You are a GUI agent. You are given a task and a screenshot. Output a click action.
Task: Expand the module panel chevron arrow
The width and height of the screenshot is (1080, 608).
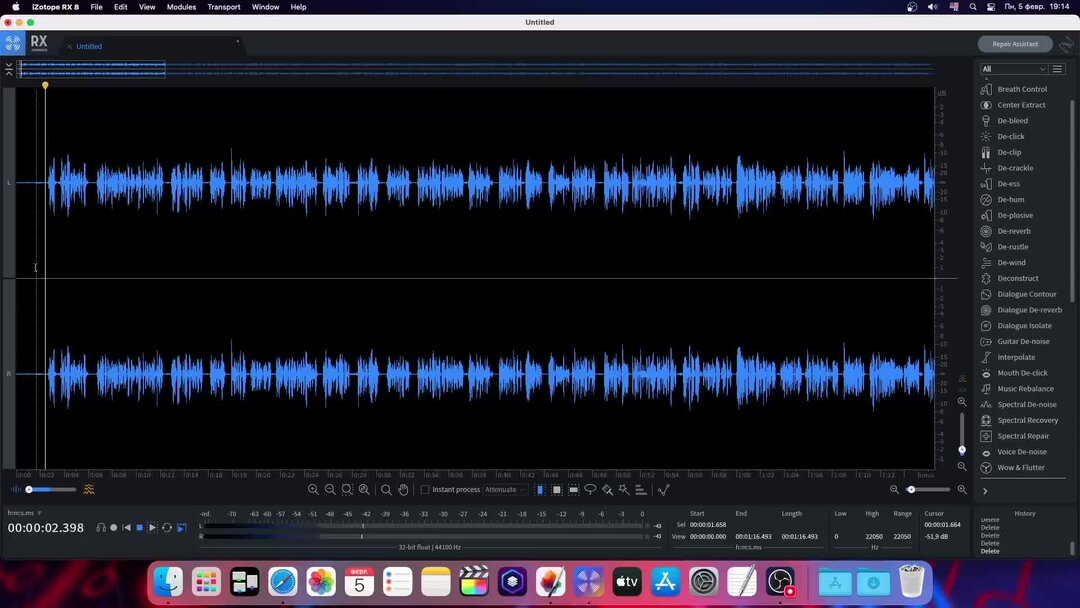985,491
